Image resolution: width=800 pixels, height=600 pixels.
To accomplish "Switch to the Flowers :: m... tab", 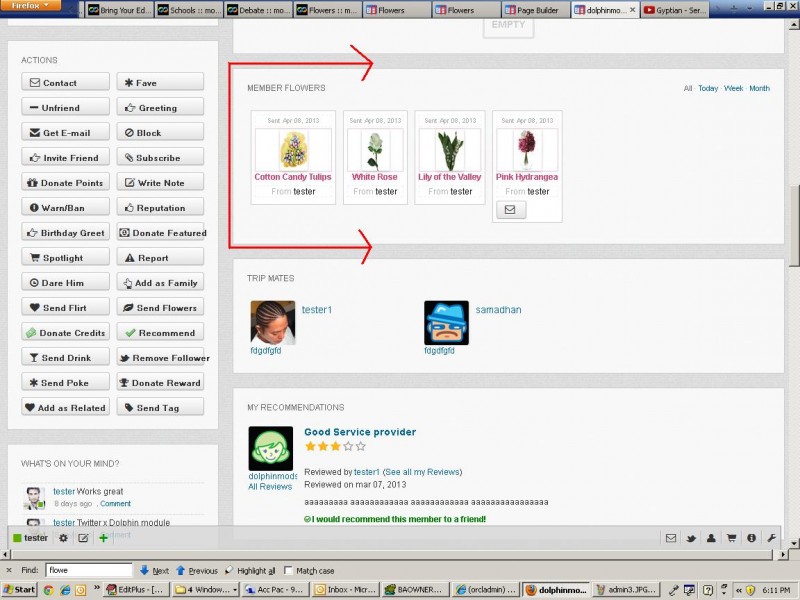I will pyautogui.click(x=327, y=10).
